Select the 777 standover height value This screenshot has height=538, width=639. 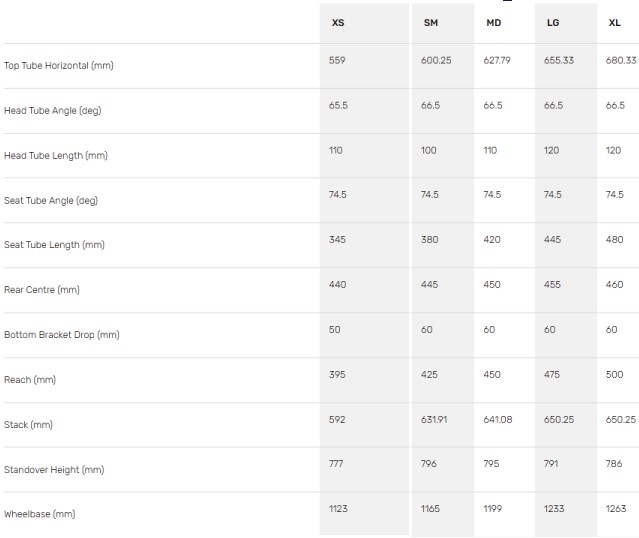point(336,464)
